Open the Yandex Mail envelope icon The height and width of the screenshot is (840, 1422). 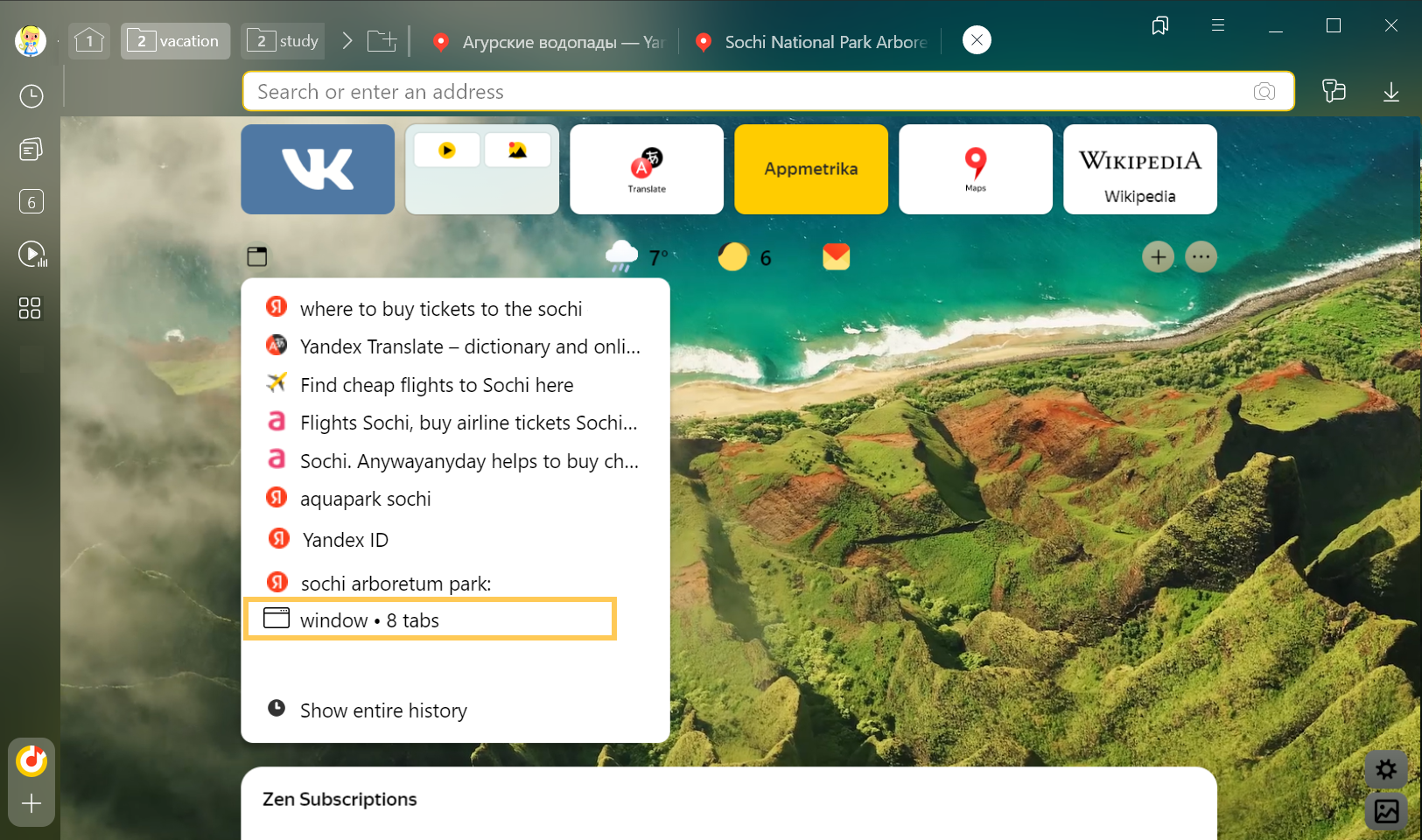[837, 256]
